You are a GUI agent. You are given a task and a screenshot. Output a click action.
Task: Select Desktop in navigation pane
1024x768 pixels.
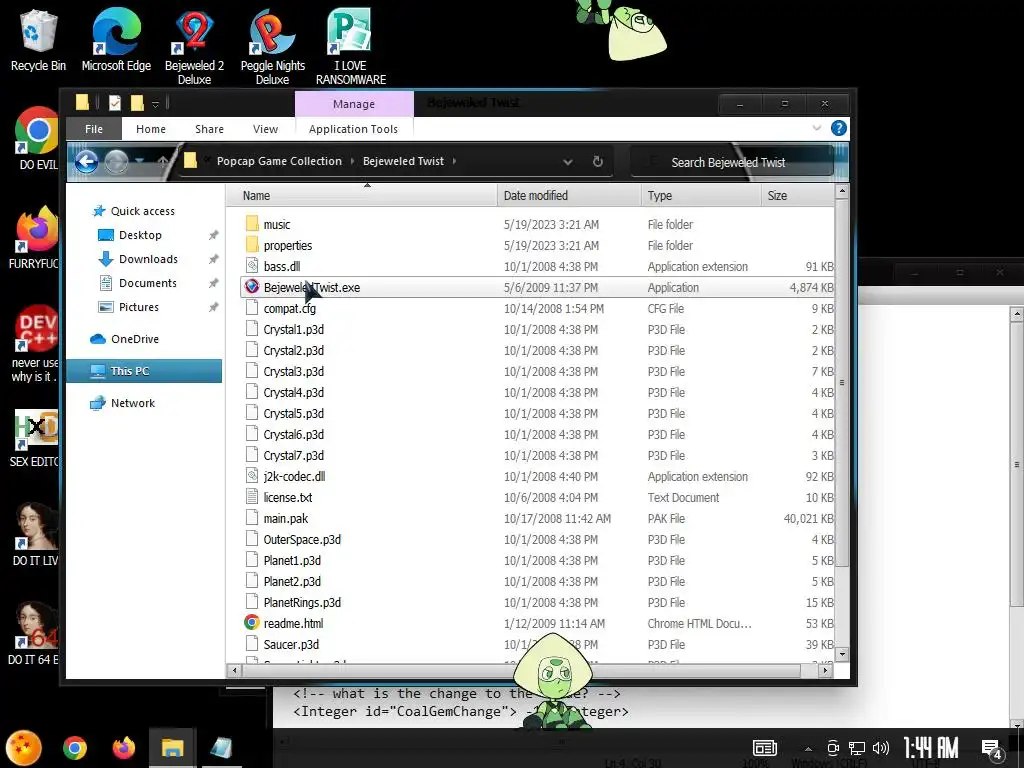tap(139, 234)
